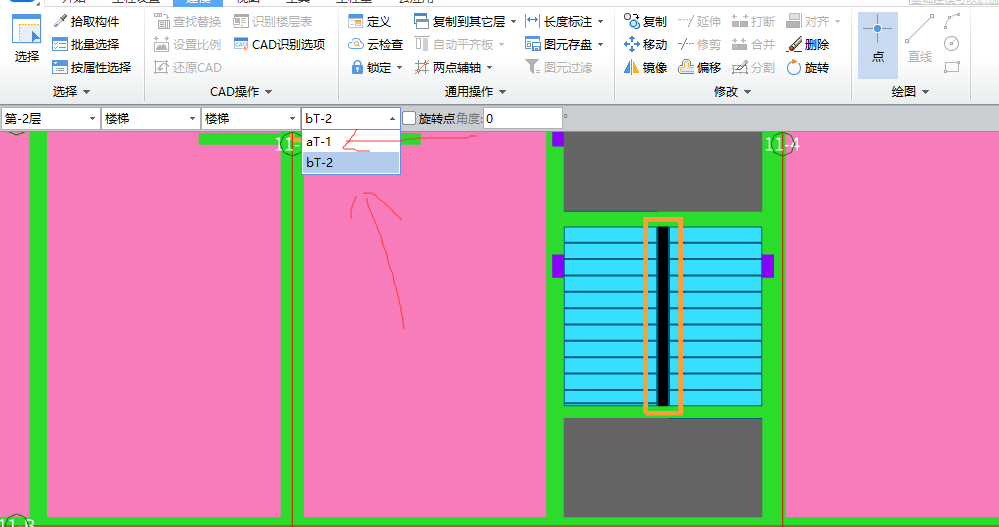Activate 两点辅轴 tool
Screen dimensions: 999x527
449,68
